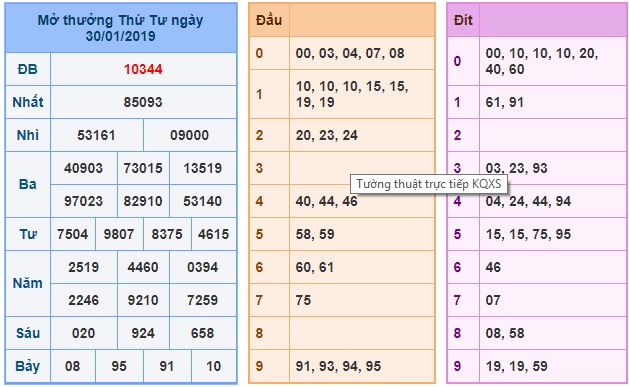Click fourth prize number 8375
629x387 pixels.
(167, 234)
